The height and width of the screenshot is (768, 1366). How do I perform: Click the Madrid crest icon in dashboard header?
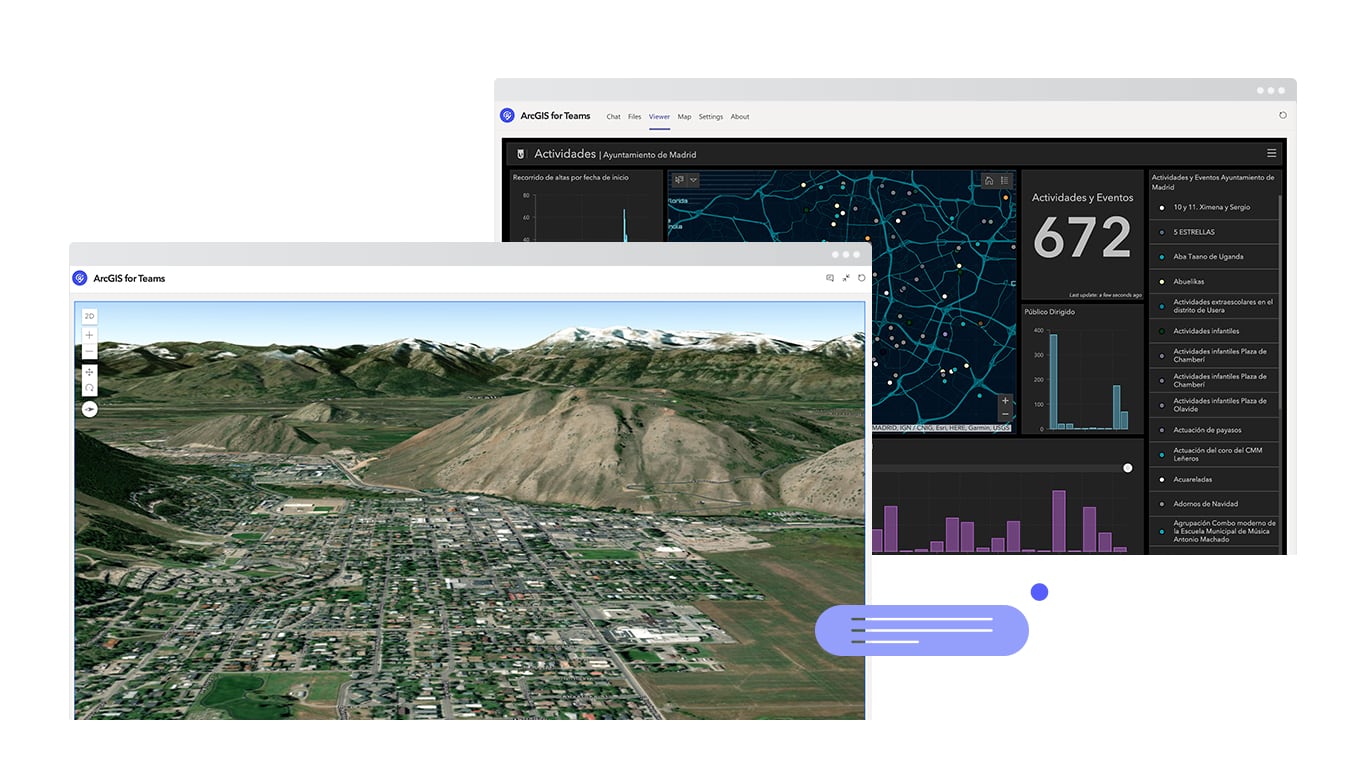(x=520, y=154)
